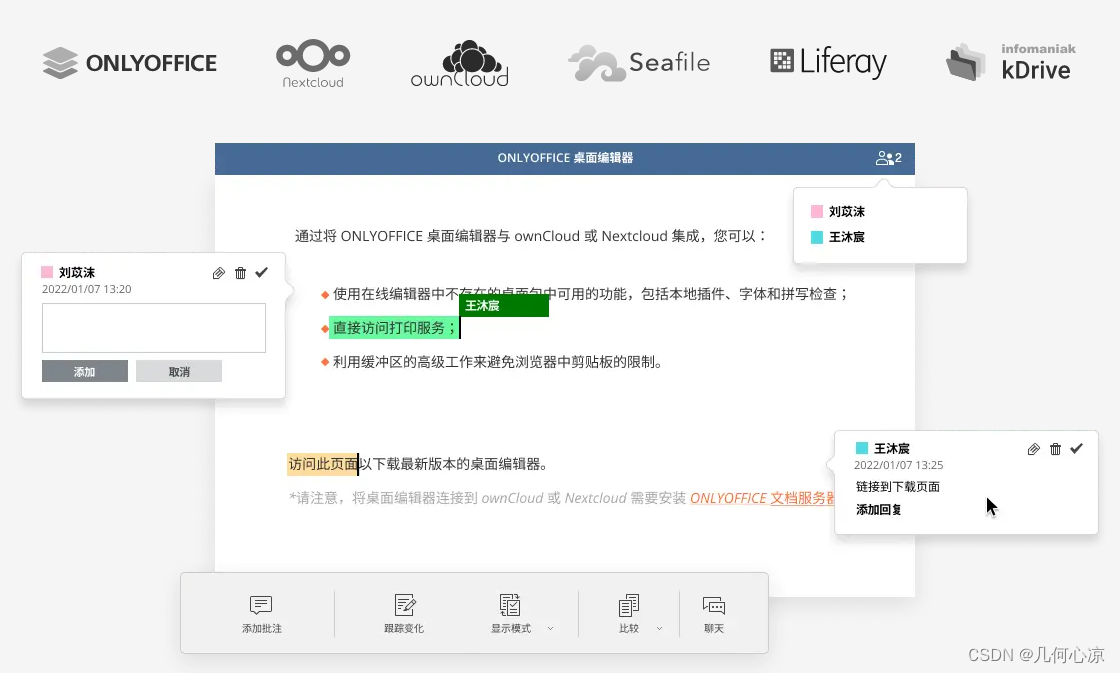The width and height of the screenshot is (1120, 673).
Task: Click the cyan swatch next to 王沐宸 in user list
Action: [x=817, y=237]
